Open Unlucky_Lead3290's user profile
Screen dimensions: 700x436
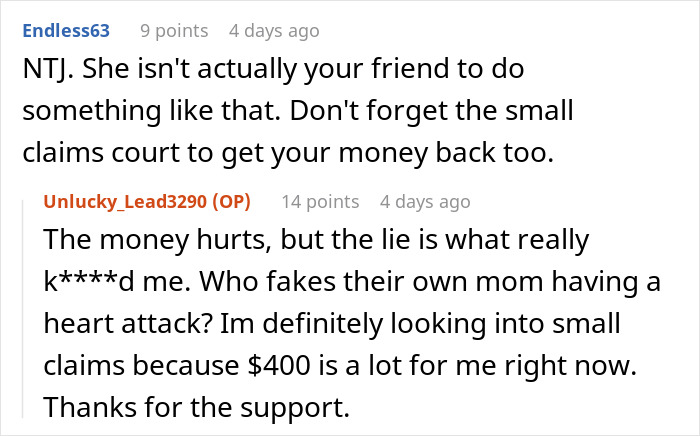pos(122,202)
